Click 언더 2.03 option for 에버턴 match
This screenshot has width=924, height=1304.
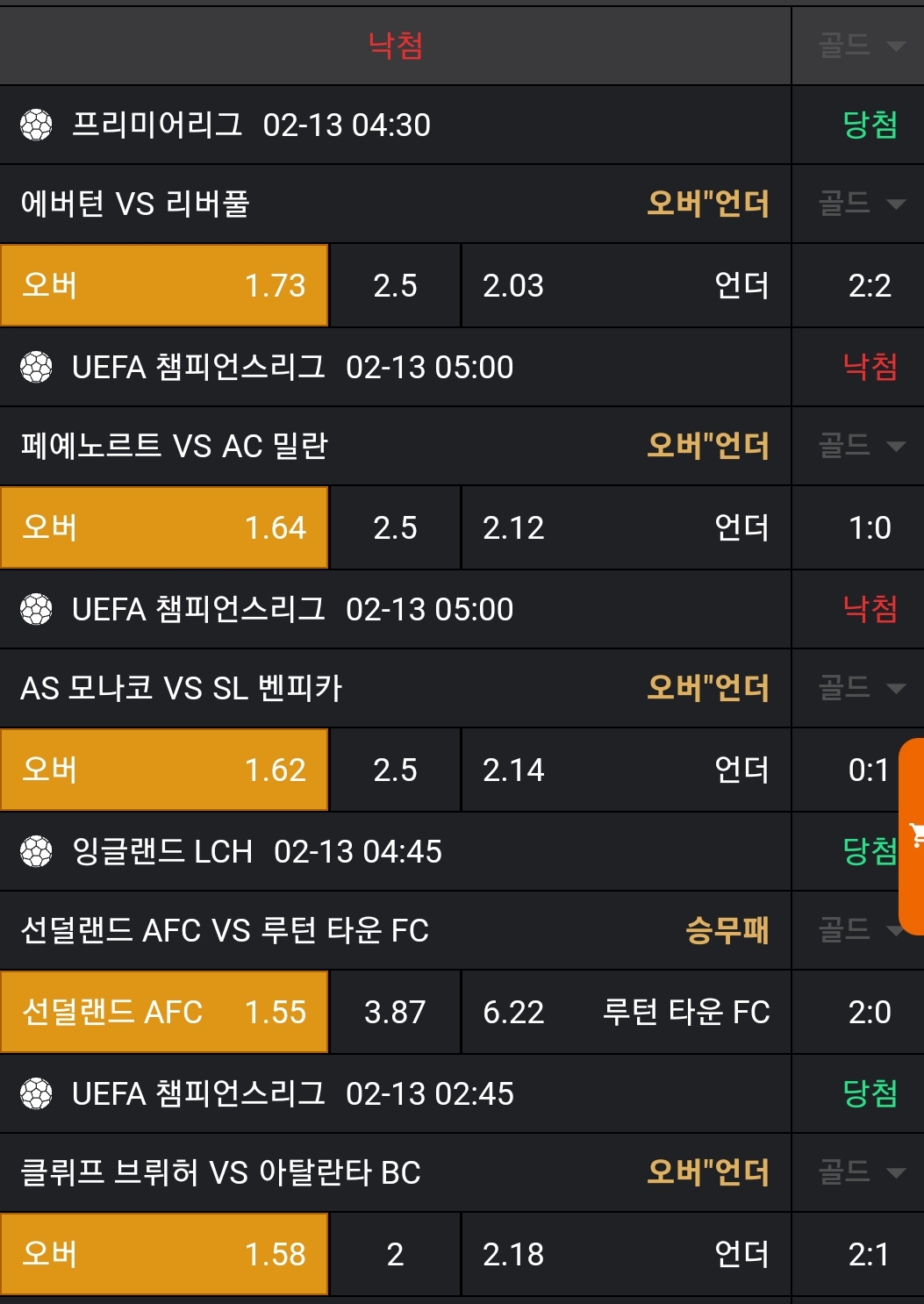[x=626, y=286]
